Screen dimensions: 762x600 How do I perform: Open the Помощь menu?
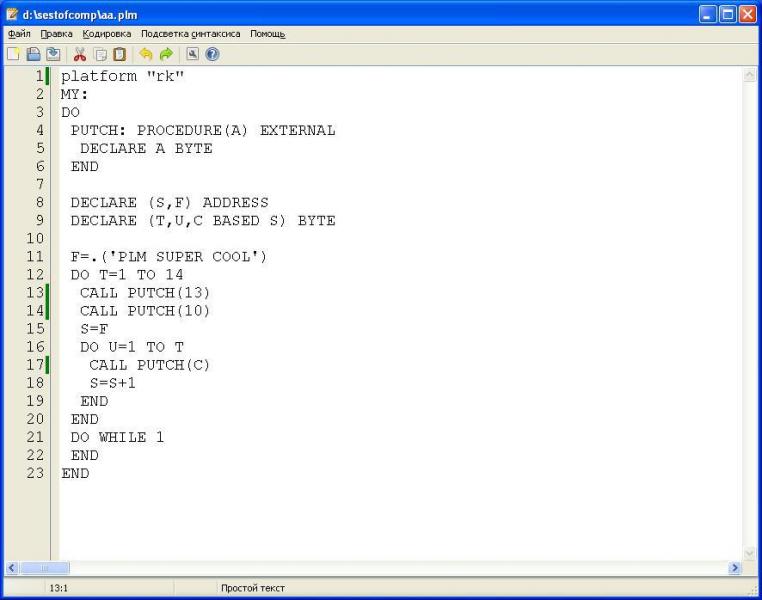tap(267, 34)
